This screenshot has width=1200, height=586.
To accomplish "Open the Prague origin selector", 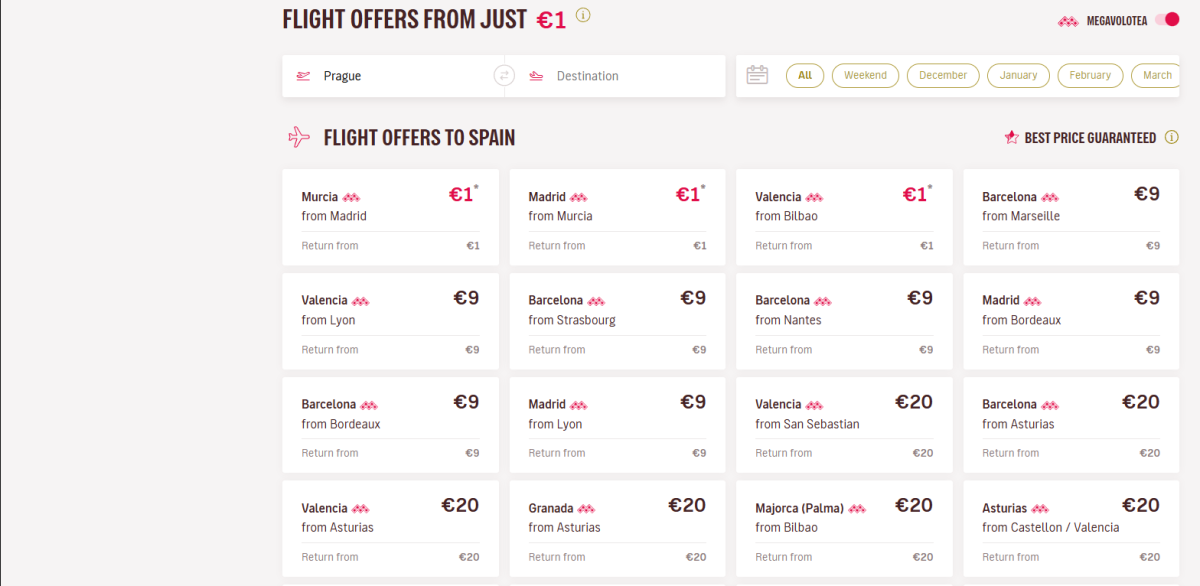I will tap(393, 76).
